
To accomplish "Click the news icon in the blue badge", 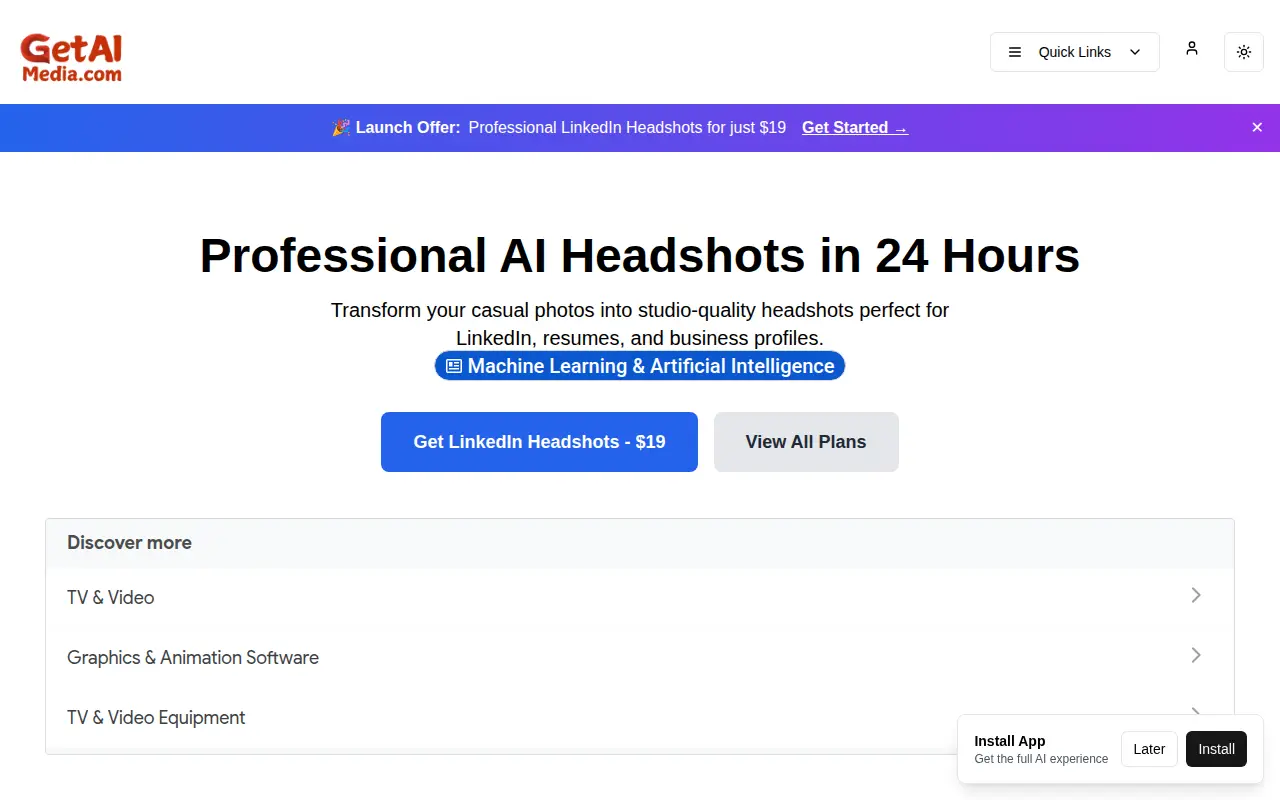I will (454, 366).
